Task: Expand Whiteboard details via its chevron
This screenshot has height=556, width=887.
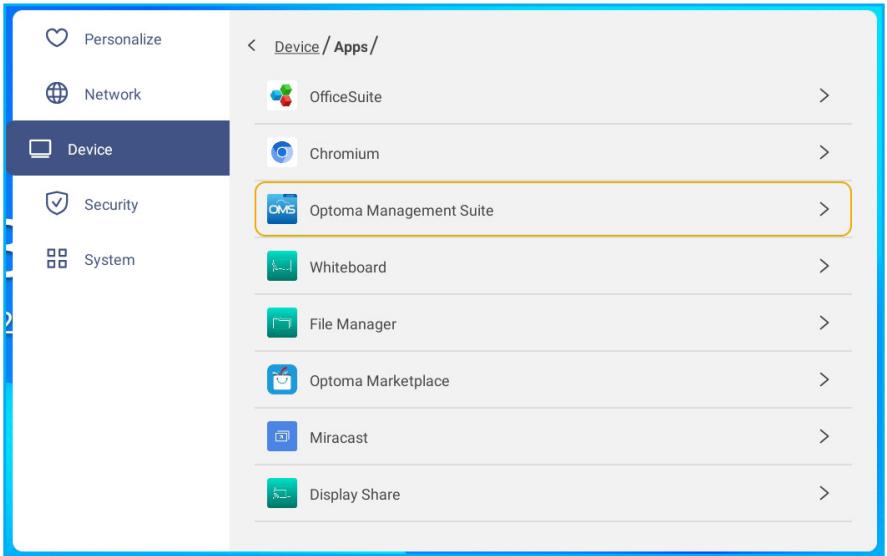Action: click(x=824, y=266)
